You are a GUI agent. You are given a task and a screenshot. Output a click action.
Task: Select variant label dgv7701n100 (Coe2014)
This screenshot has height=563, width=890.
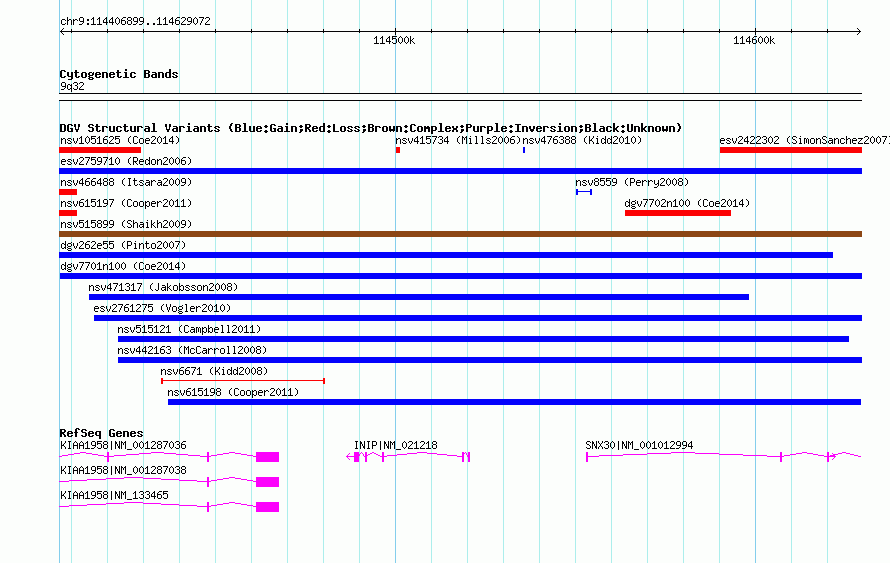point(123,266)
